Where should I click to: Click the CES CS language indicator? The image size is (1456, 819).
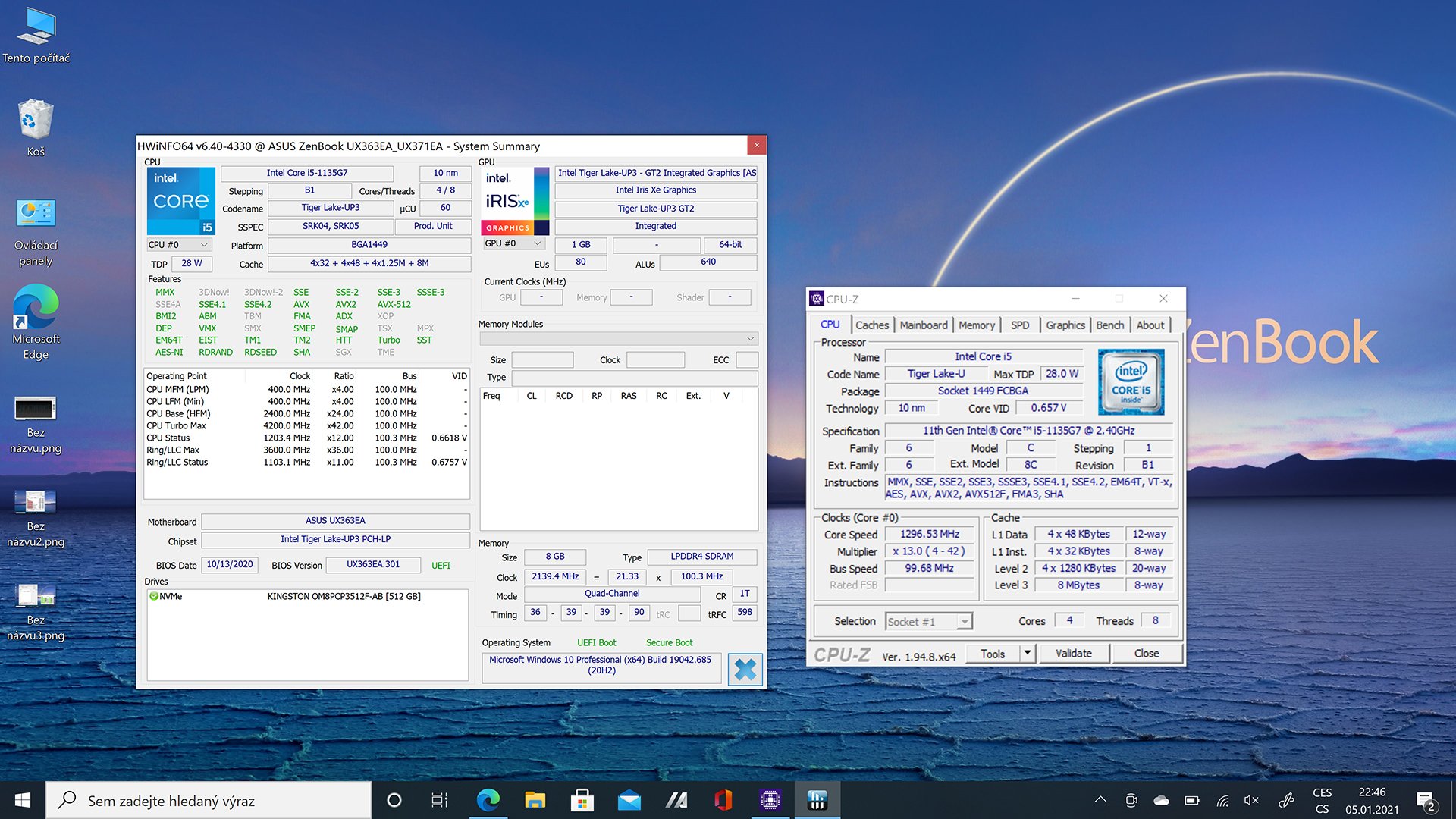(1322, 800)
